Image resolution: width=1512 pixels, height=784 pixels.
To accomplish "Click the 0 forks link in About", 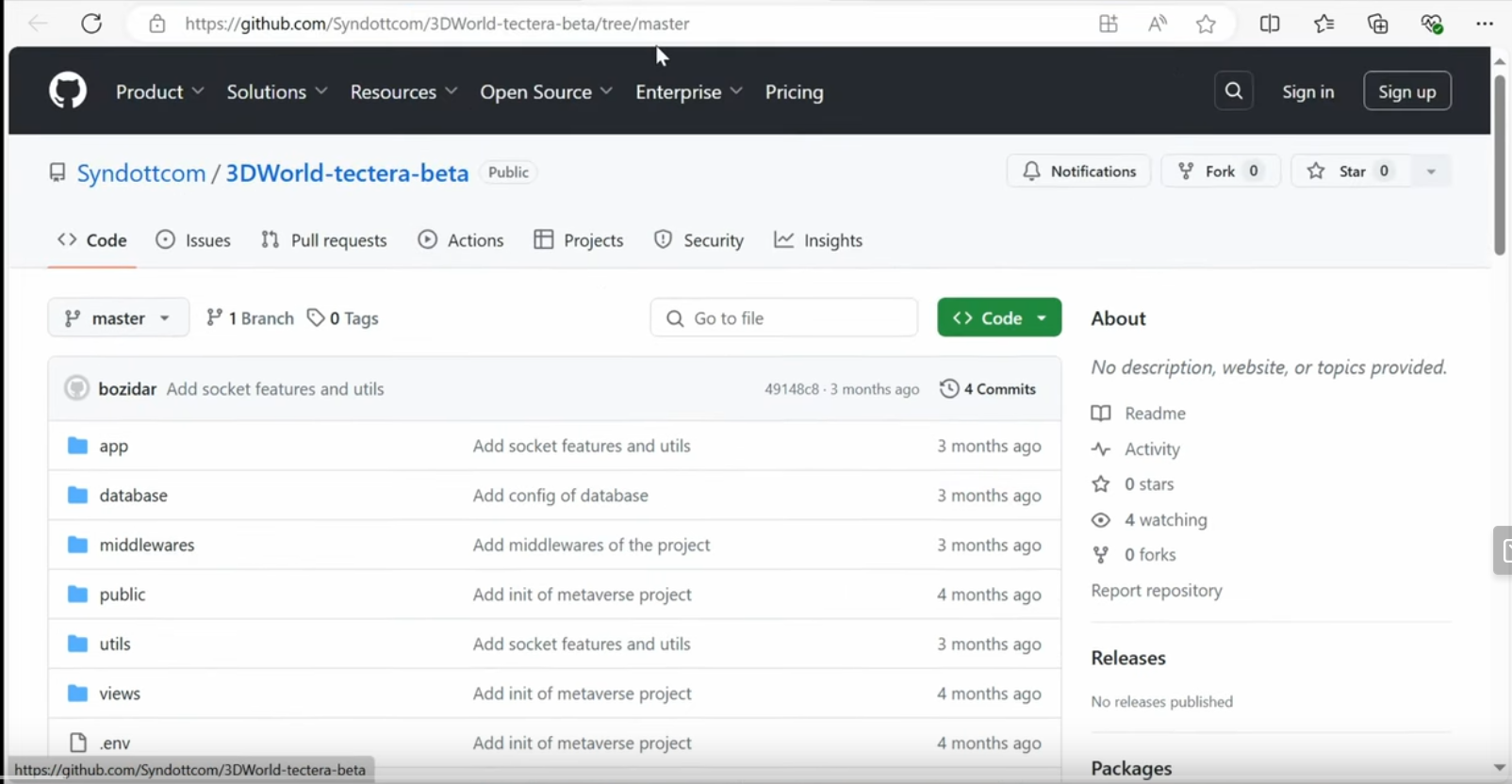I will pos(1150,555).
